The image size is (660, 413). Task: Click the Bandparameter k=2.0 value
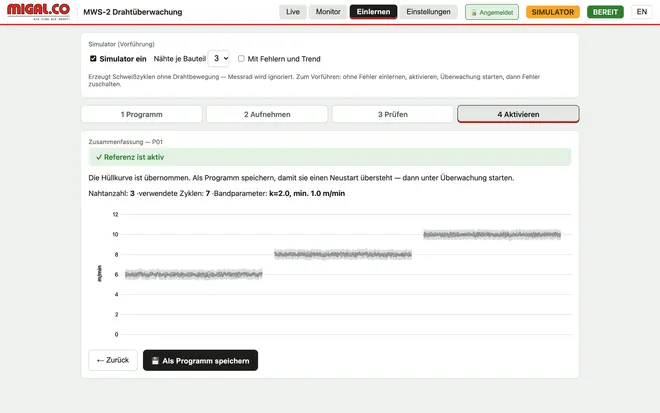coord(307,194)
